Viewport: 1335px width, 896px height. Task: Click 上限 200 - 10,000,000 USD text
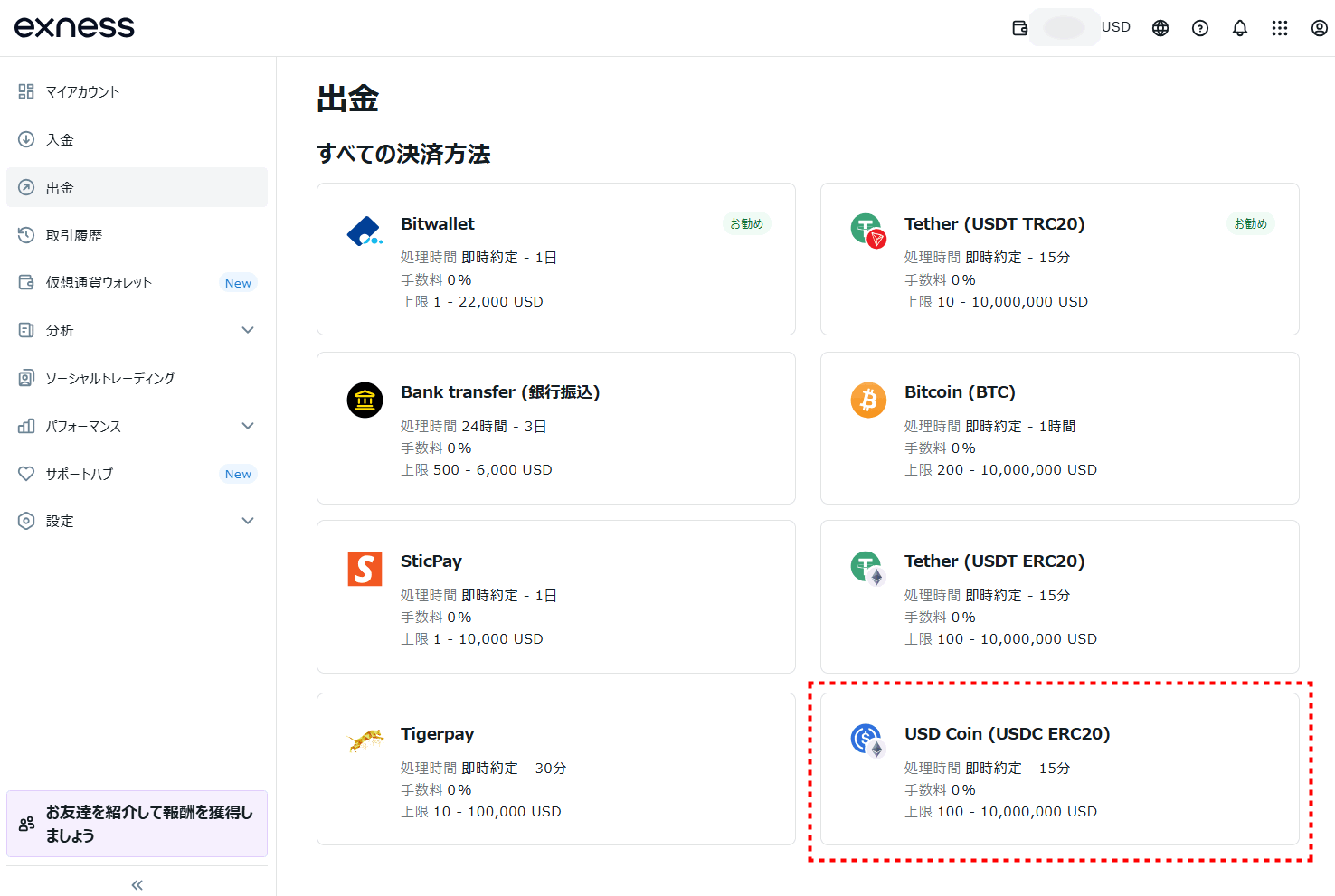click(x=1000, y=470)
